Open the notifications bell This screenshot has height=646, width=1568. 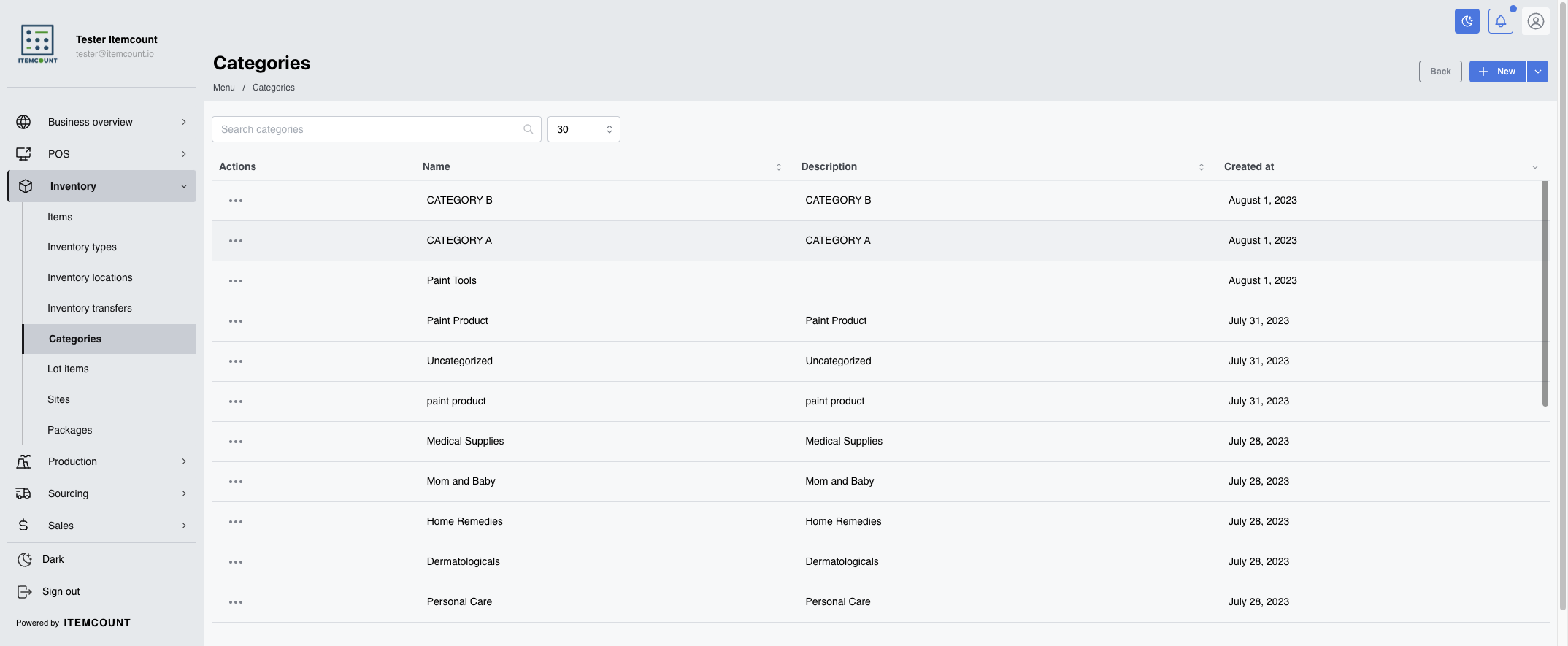tap(1501, 21)
